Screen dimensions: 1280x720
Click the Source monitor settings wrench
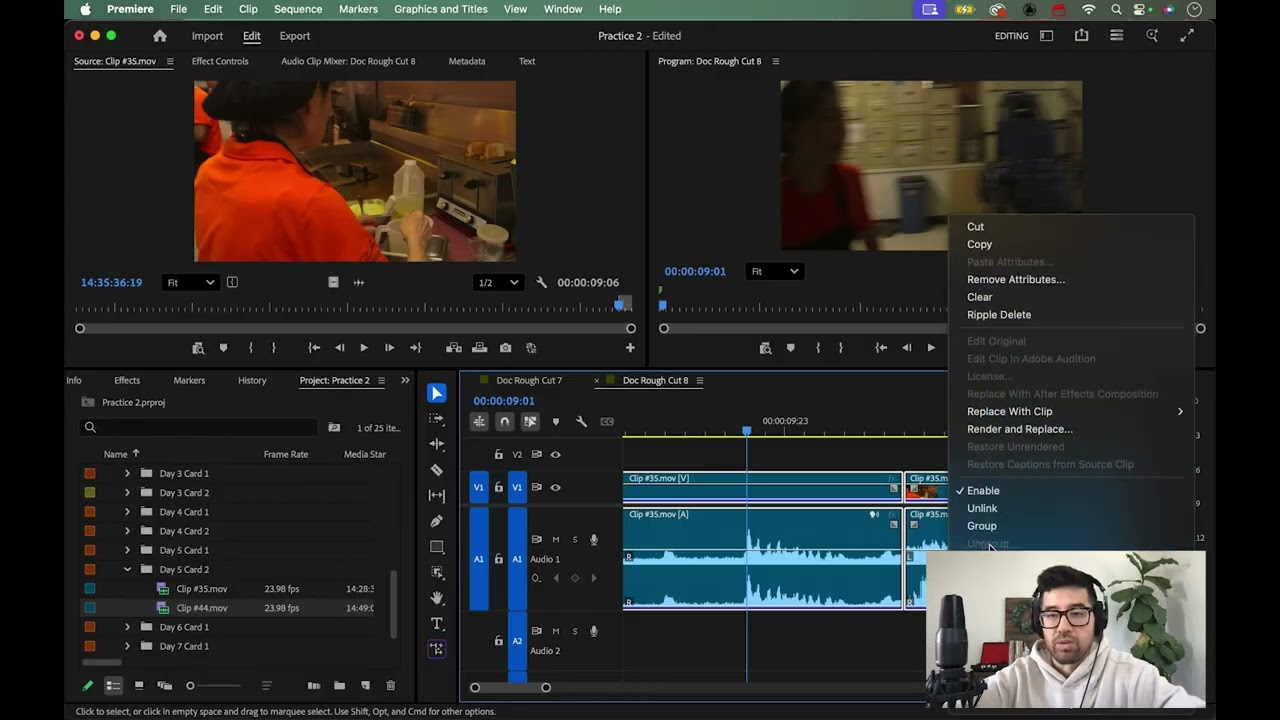click(x=542, y=282)
